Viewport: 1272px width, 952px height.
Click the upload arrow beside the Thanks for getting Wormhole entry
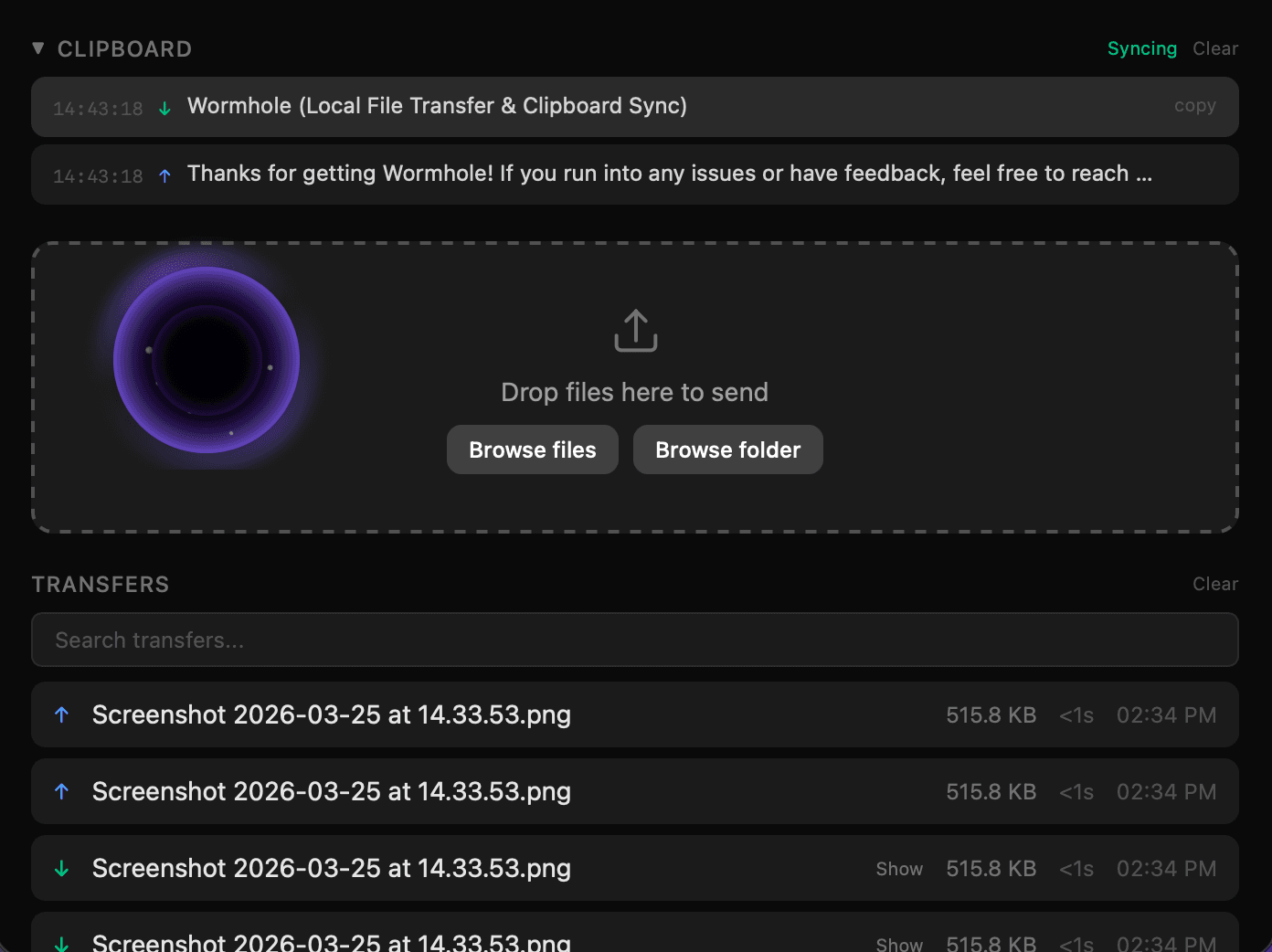[164, 175]
